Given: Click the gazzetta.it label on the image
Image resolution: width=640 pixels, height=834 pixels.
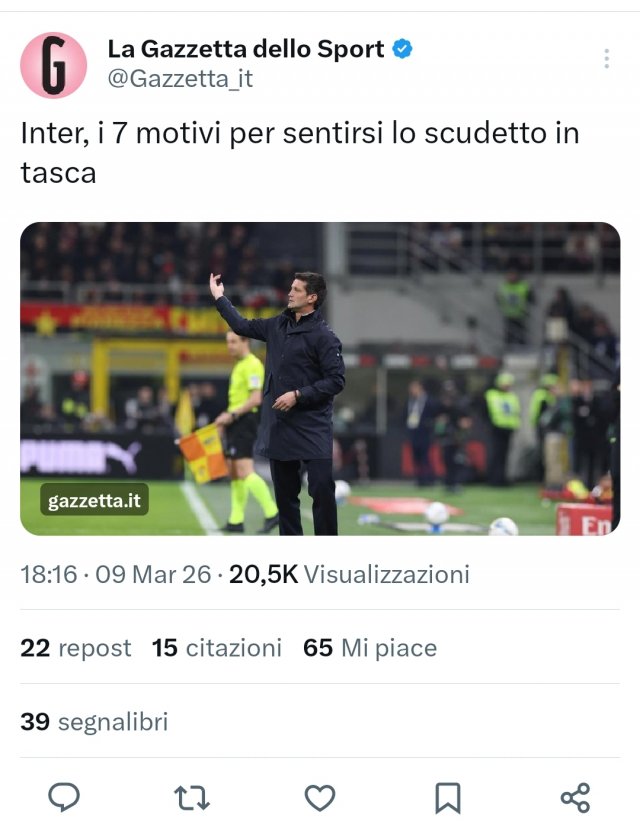Looking at the screenshot, I should 95,500.
